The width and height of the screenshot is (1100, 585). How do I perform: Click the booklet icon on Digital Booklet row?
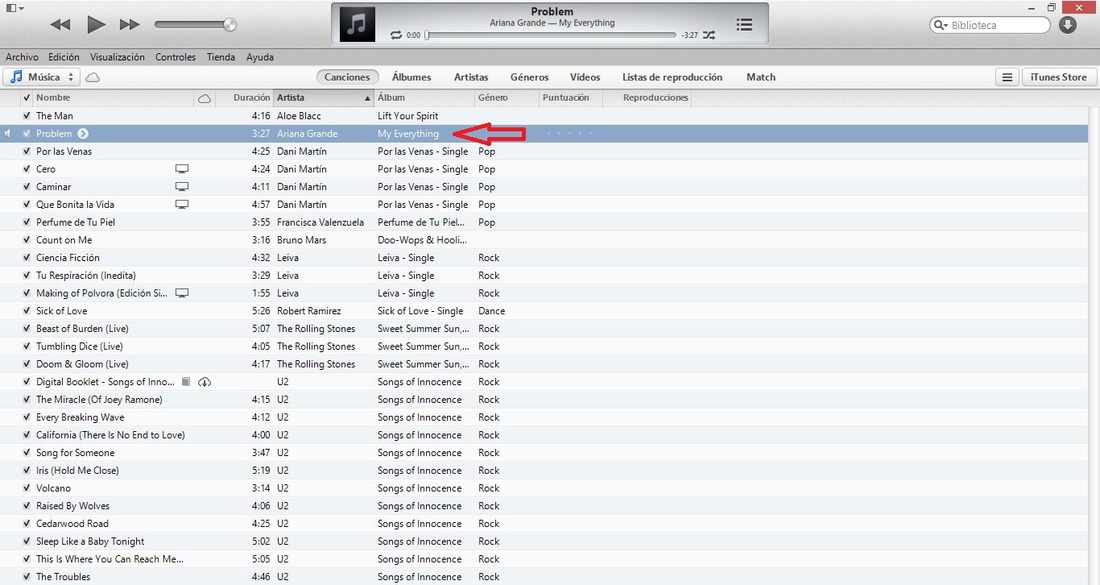tap(186, 382)
